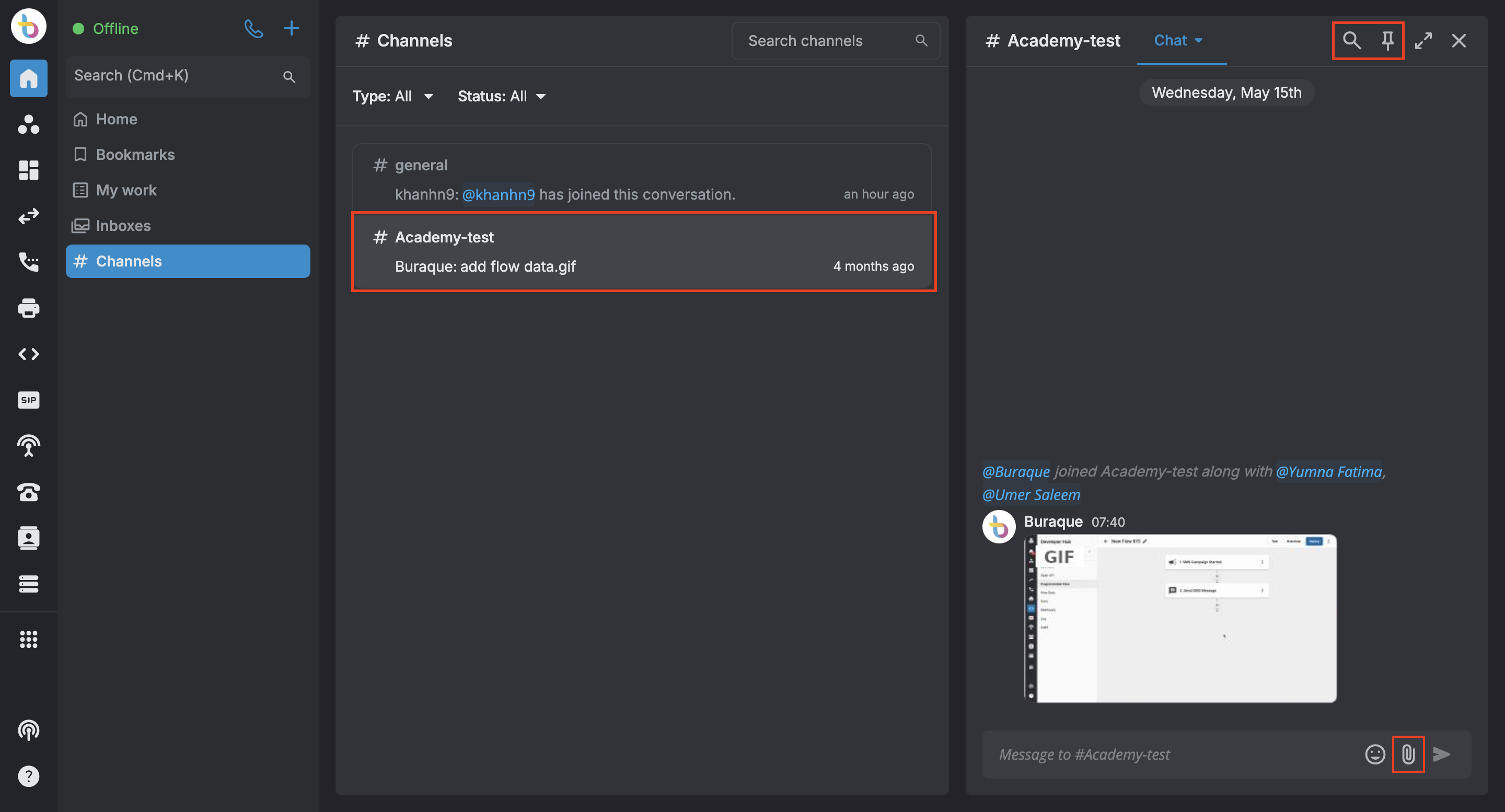Open the Status: All filter dropdown

(x=501, y=96)
